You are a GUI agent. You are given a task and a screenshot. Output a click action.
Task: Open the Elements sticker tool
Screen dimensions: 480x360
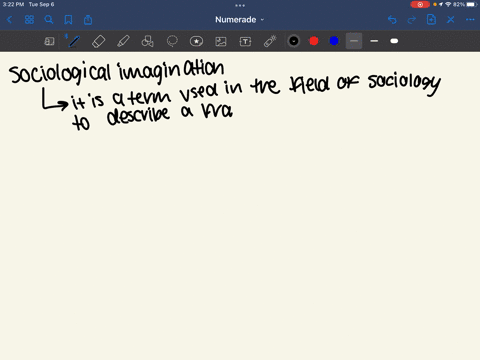[196, 41]
